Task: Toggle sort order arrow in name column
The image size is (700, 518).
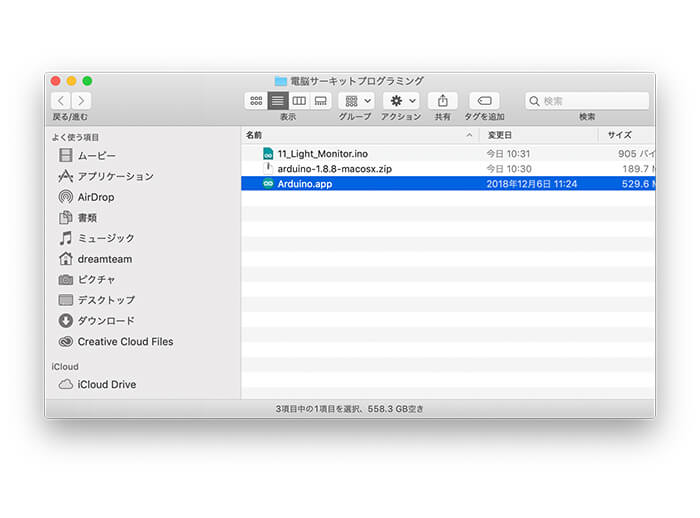Action: pyautogui.click(x=469, y=135)
